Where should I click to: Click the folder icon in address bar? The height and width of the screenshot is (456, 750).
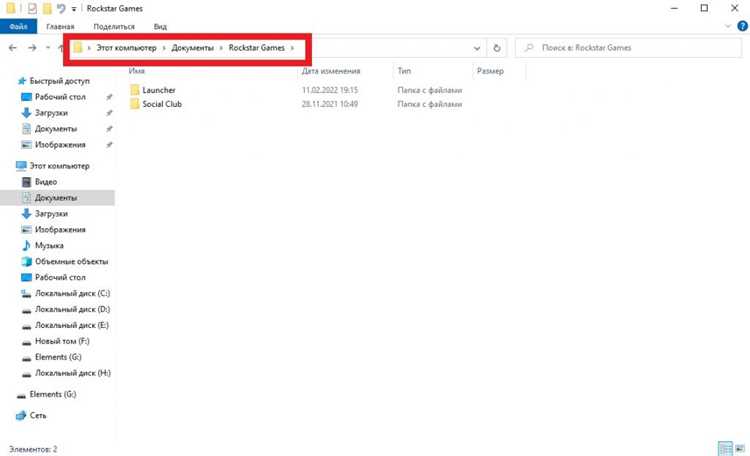[x=77, y=47]
